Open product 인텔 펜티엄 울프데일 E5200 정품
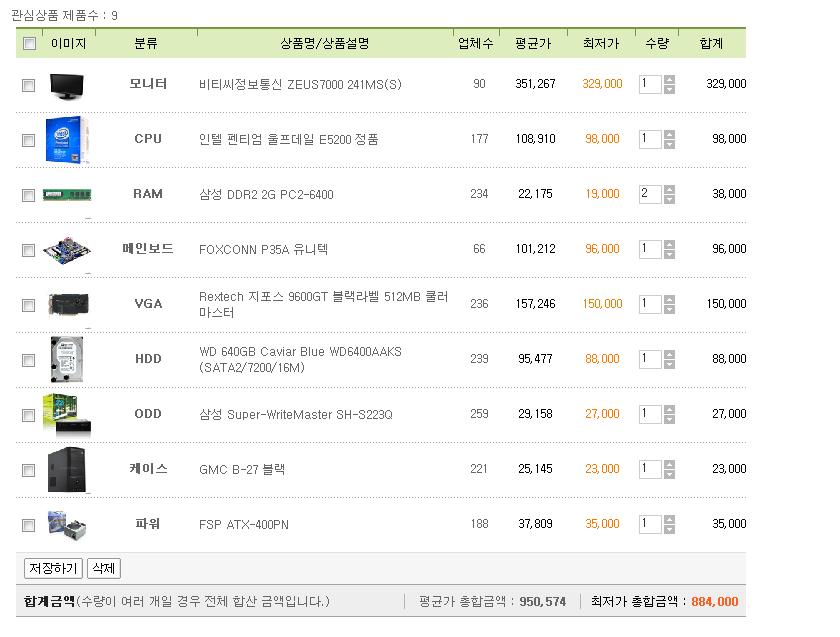The height and width of the screenshot is (637, 840). coord(288,139)
